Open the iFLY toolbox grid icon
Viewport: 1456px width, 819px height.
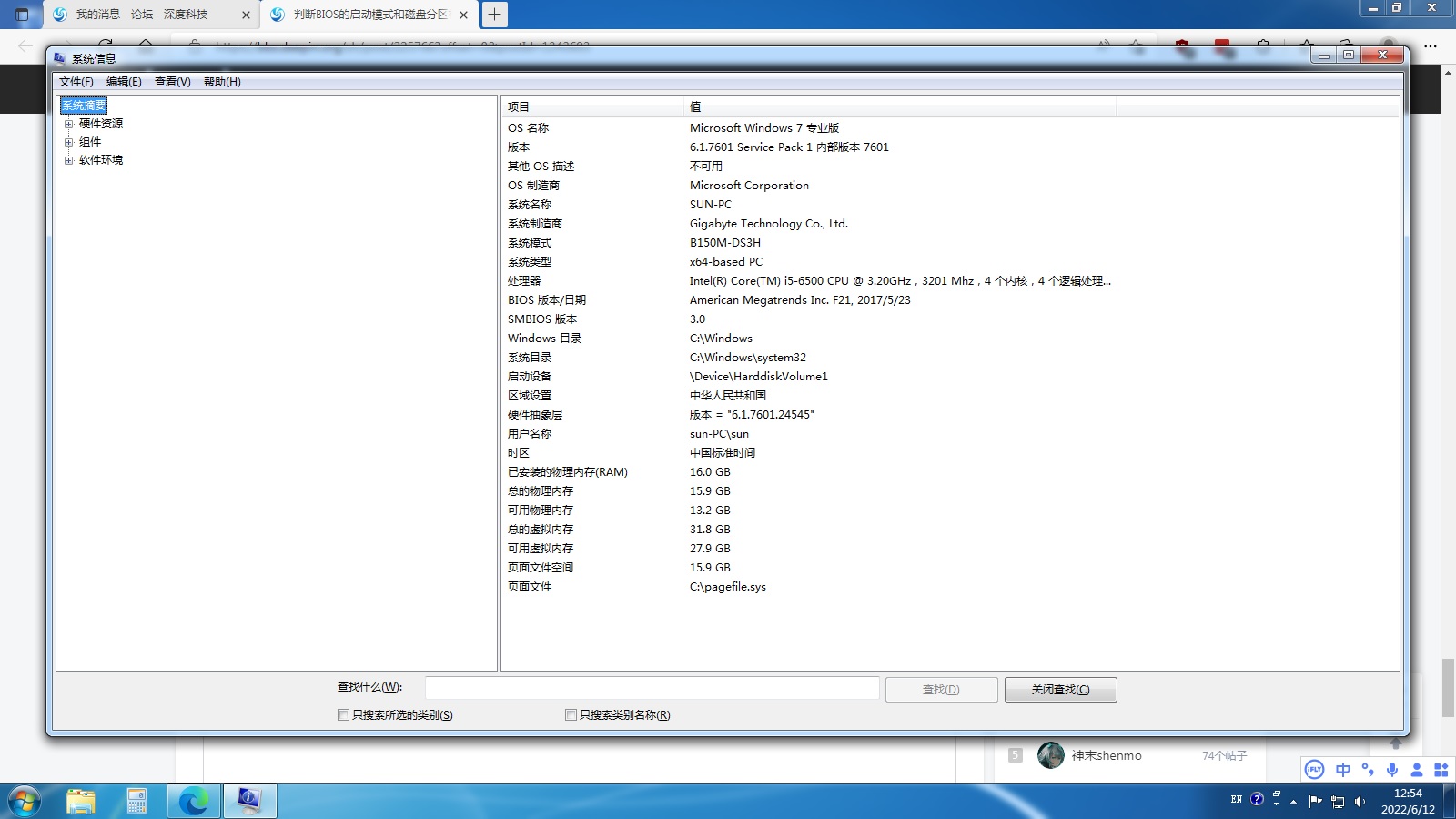tap(1441, 770)
